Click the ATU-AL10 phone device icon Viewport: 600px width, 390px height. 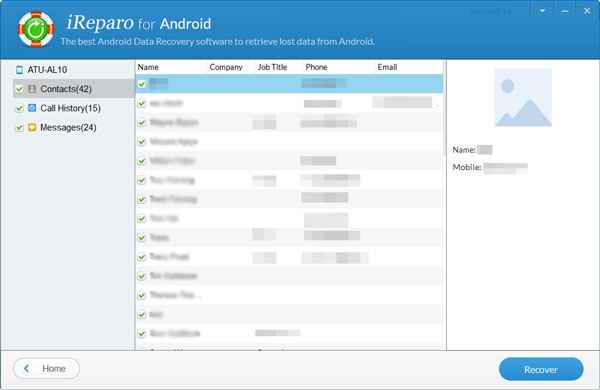tap(19, 70)
